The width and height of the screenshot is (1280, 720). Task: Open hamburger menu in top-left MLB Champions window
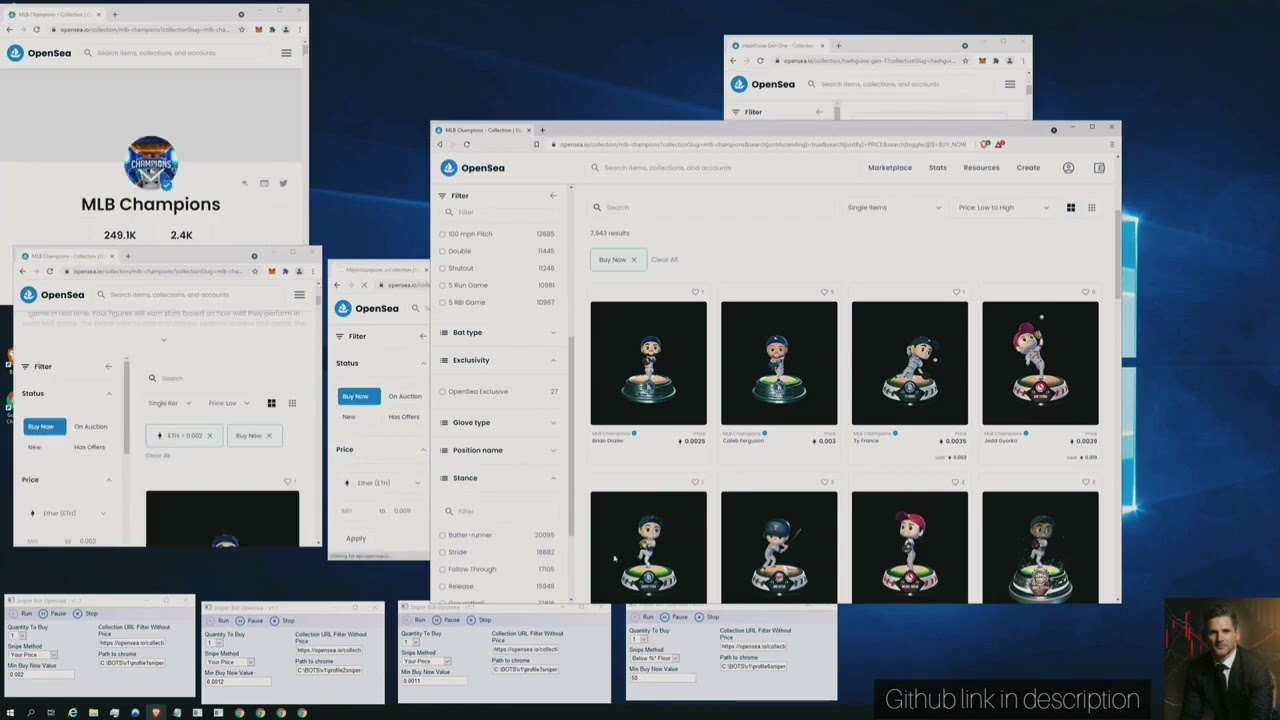(x=286, y=53)
